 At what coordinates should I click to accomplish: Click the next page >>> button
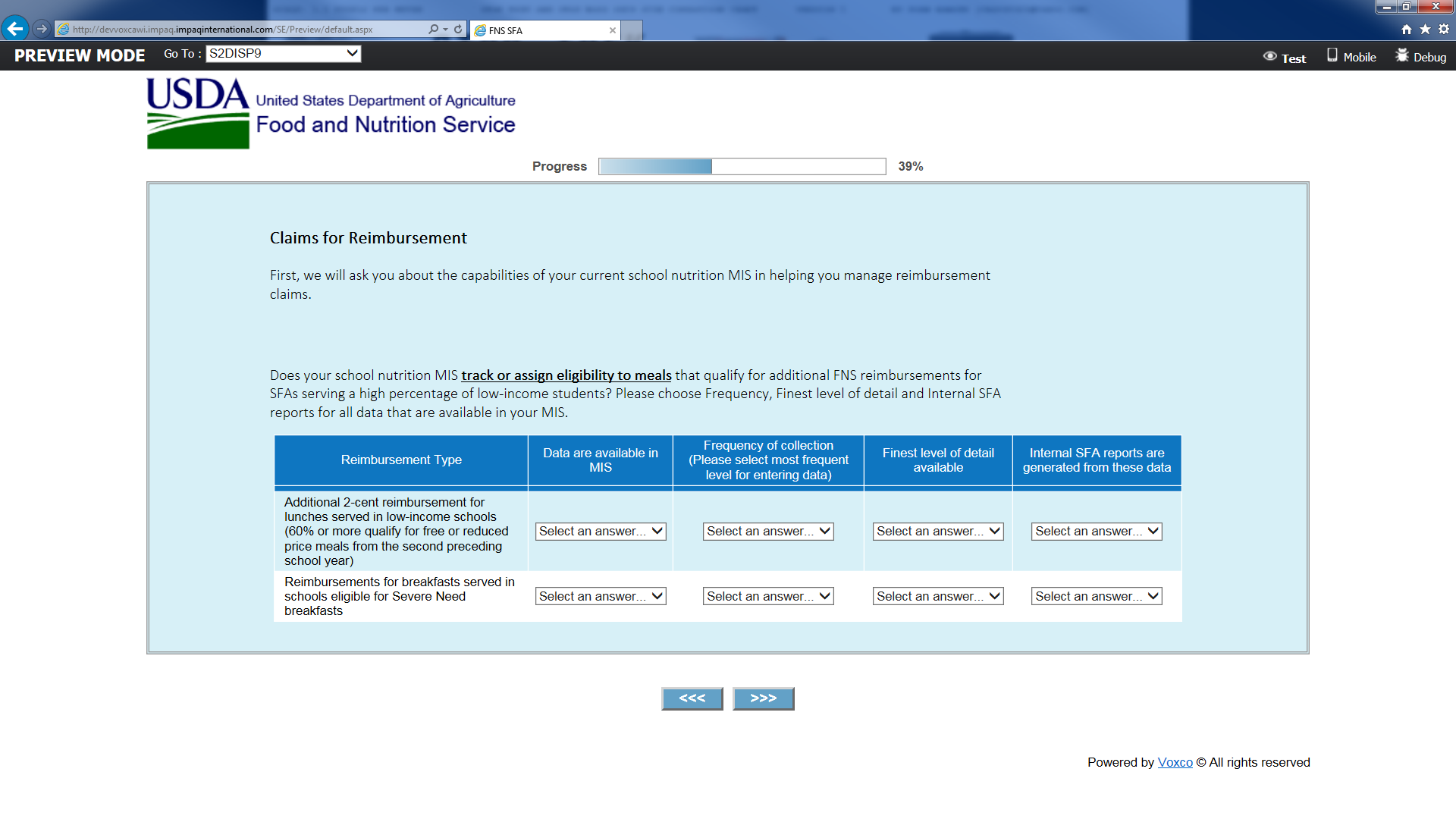[763, 698]
